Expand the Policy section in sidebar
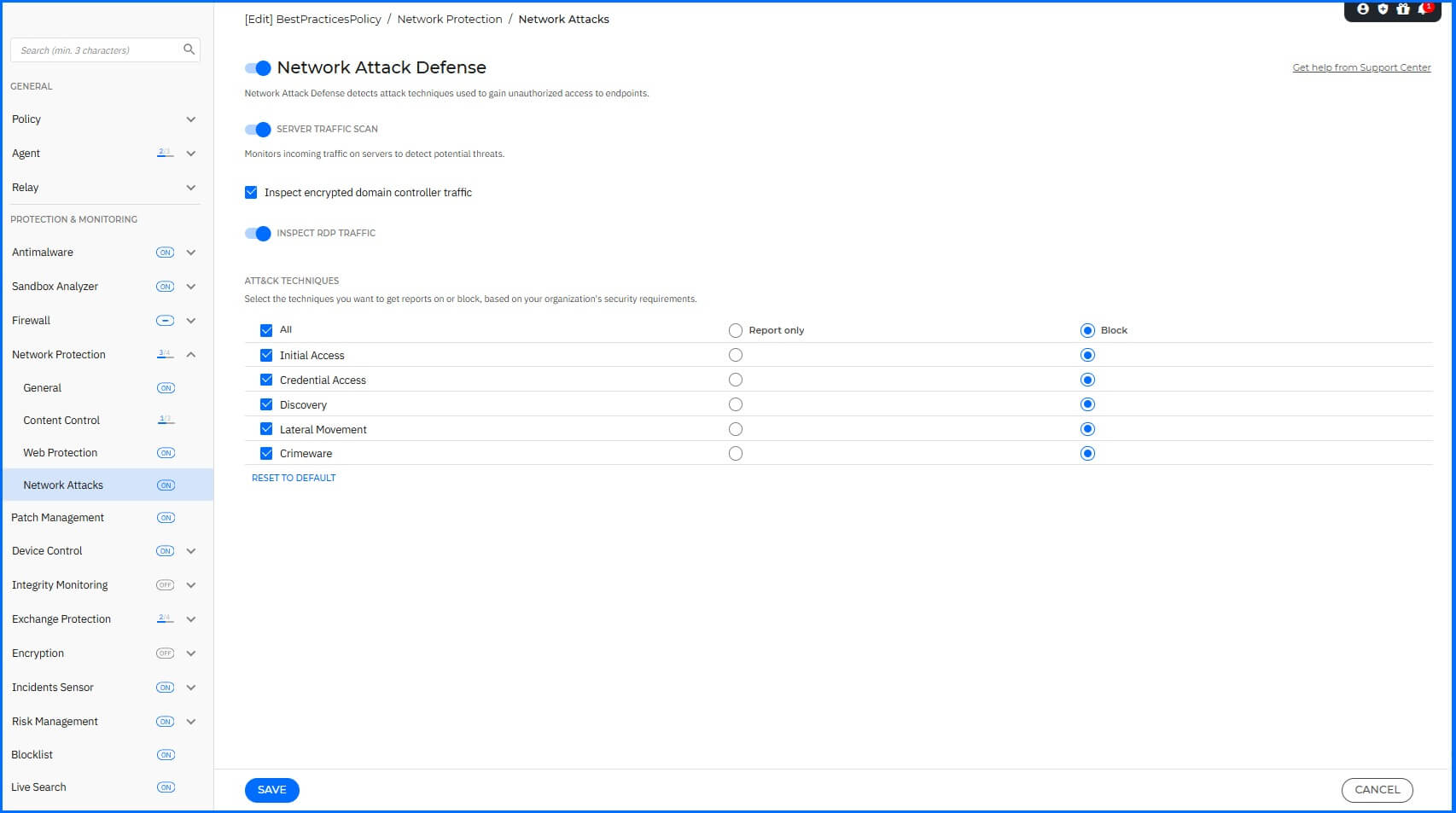Screen dimensions: 1456x813 coord(190,119)
